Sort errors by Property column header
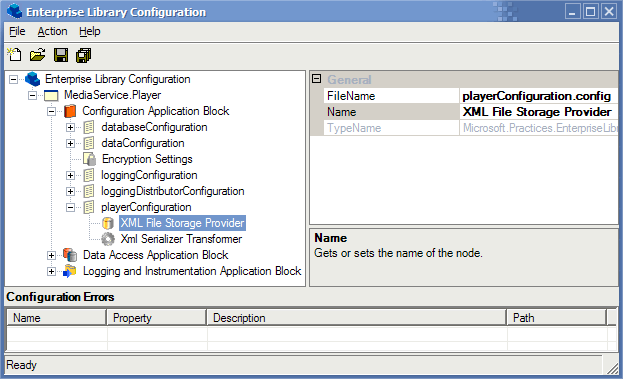The width and height of the screenshot is (623, 379). point(157,317)
